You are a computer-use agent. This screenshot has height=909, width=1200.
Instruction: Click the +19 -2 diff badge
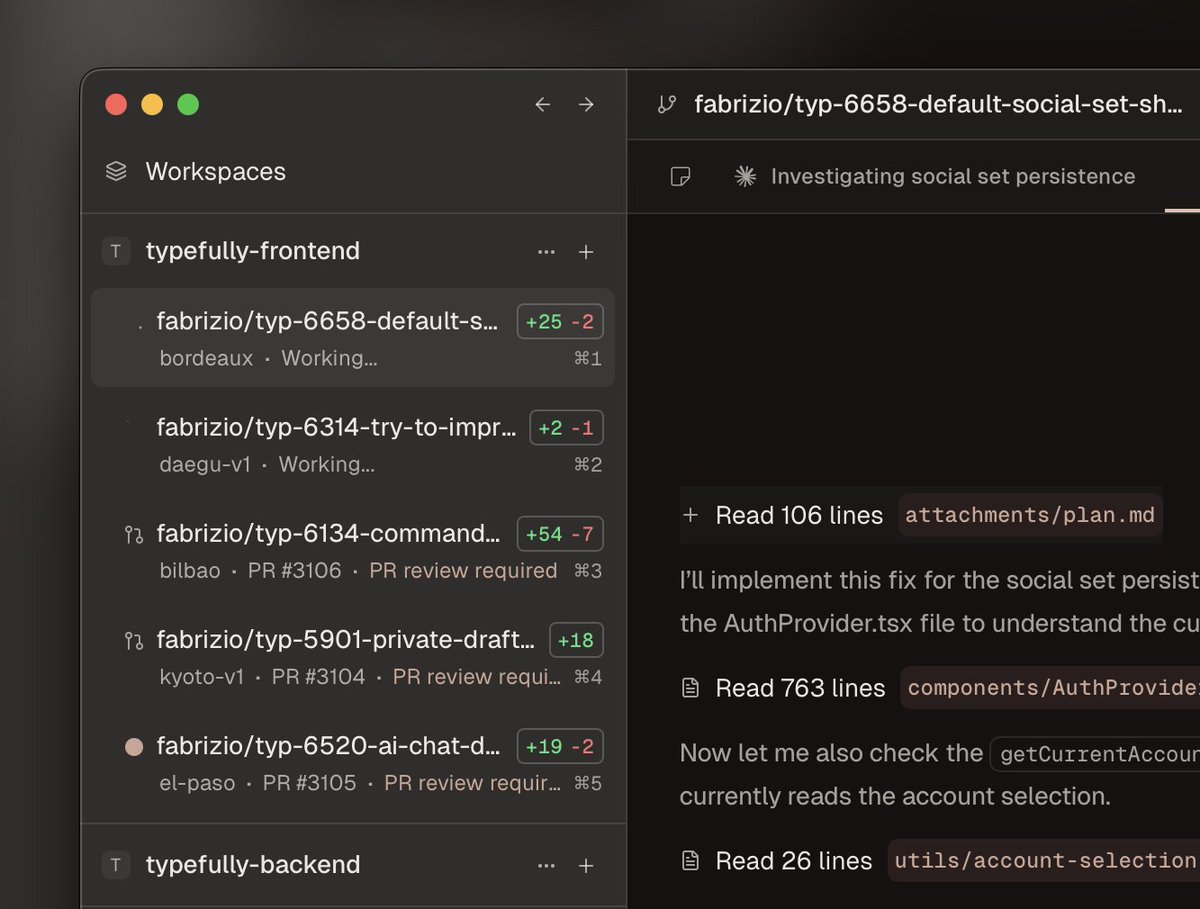click(560, 746)
